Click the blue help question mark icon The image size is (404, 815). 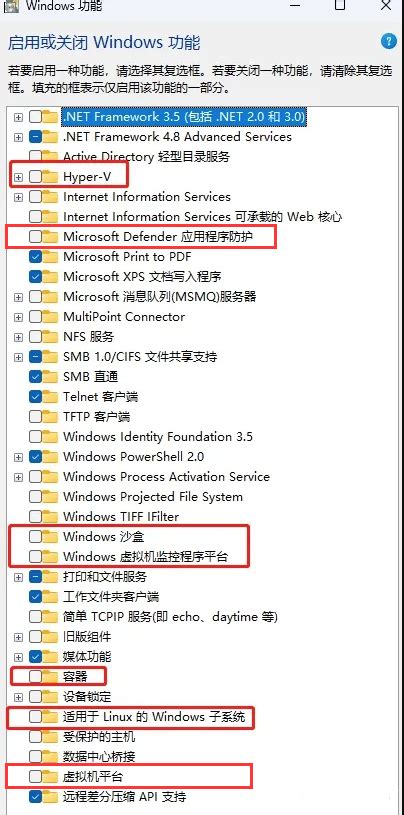tap(388, 41)
